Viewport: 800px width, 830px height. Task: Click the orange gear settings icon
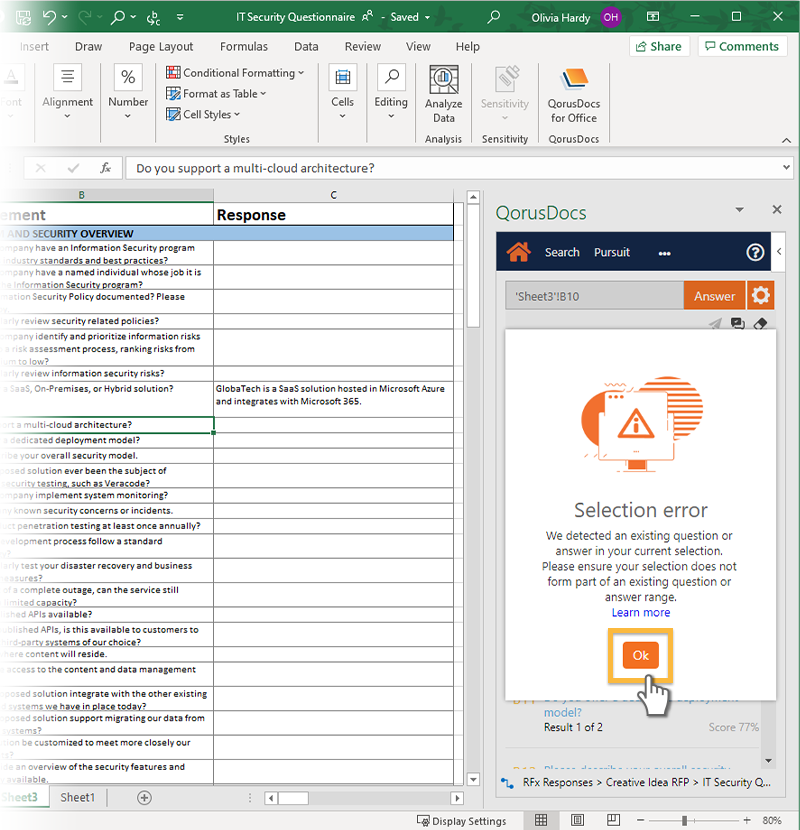[761, 296]
